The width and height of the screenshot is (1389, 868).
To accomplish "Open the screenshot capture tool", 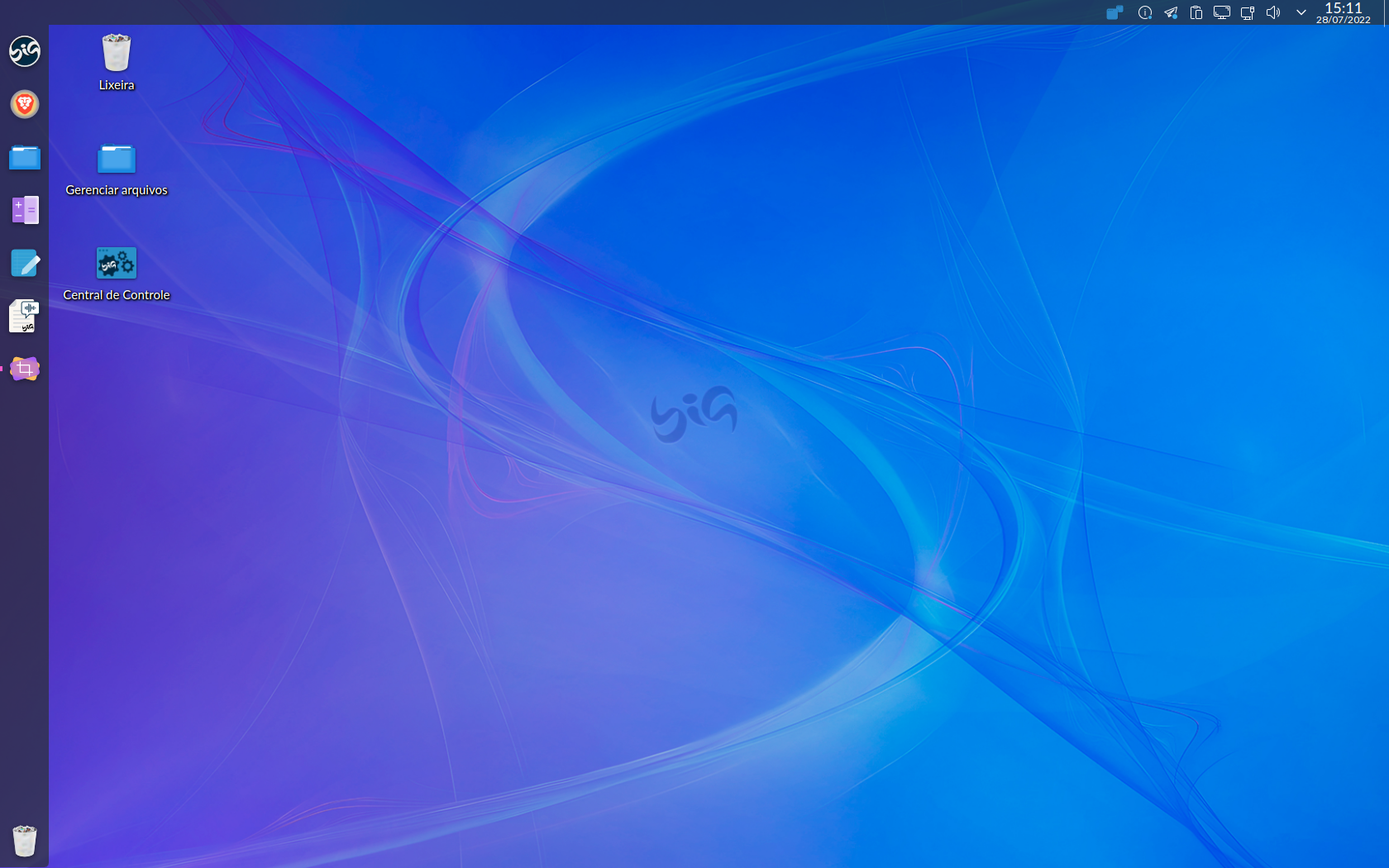I will (x=24, y=369).
